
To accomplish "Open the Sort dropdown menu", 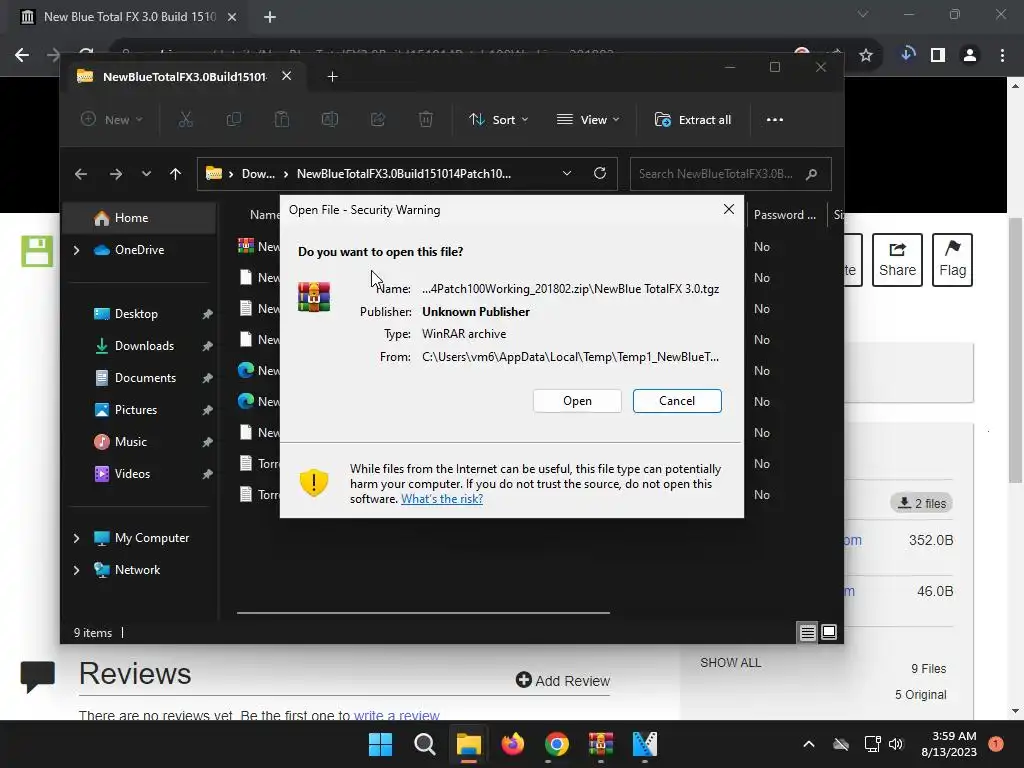I will (x=499, y=120).
